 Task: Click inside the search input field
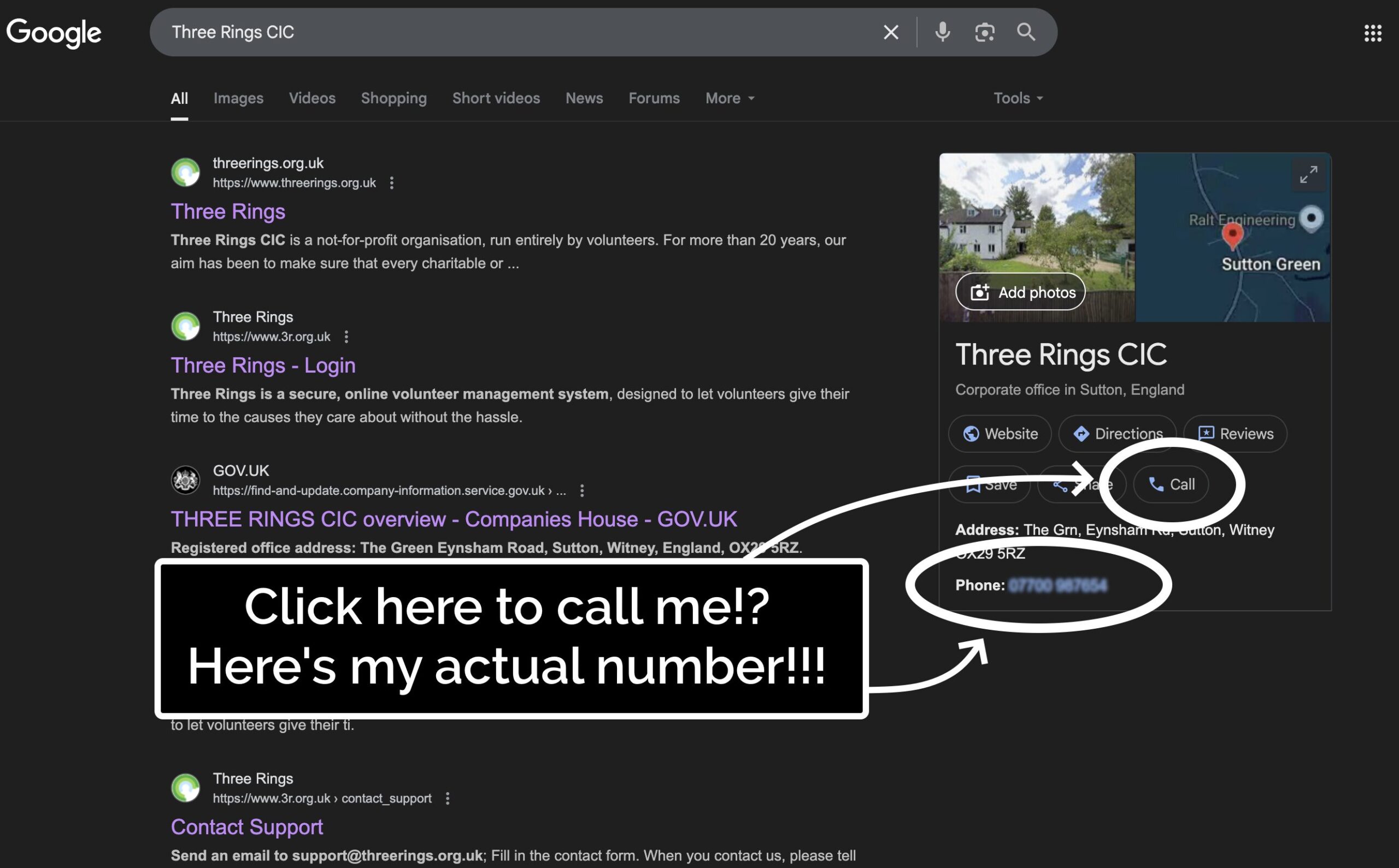click(517, 32)
